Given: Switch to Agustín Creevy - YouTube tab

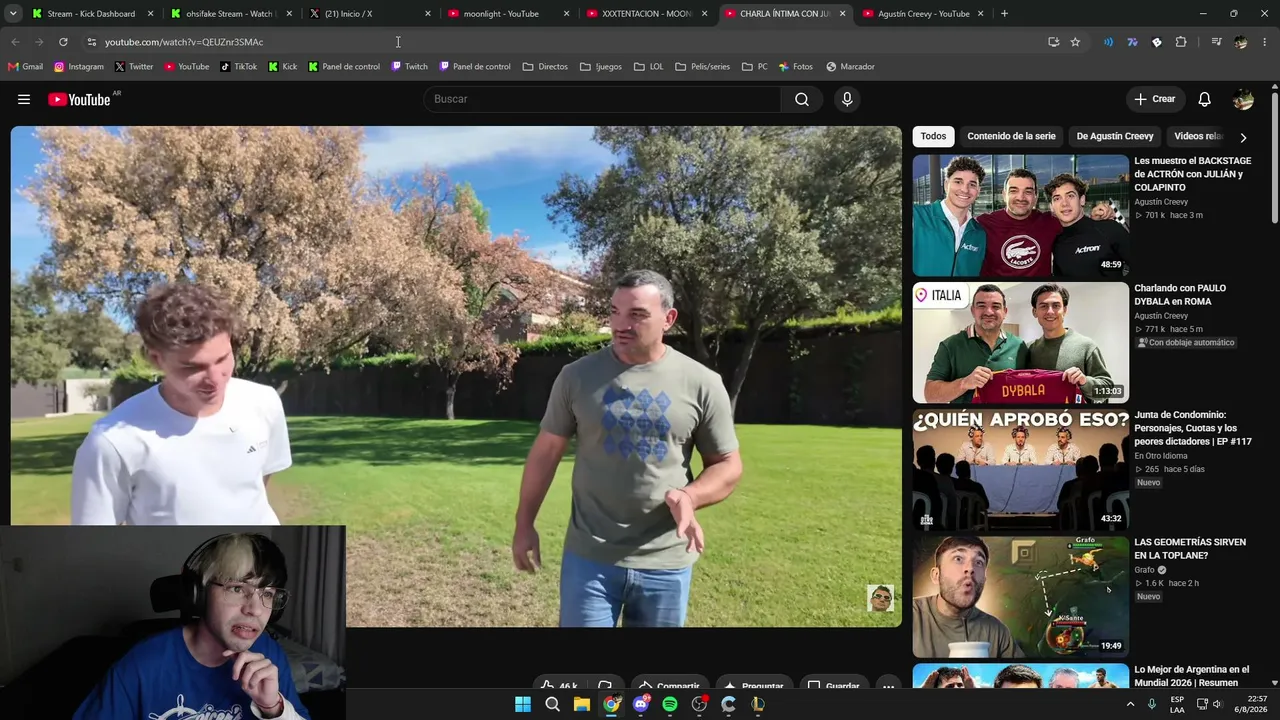Looking at the screenshot, I should pyautogui.click(x=923, y=14).
